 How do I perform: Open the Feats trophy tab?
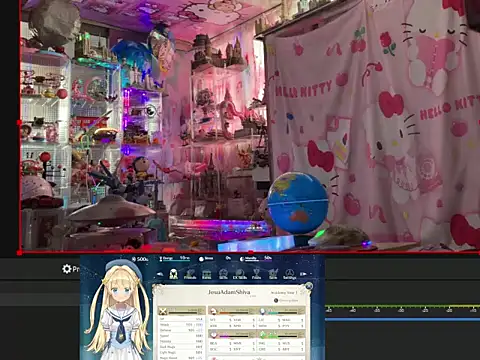256,274
